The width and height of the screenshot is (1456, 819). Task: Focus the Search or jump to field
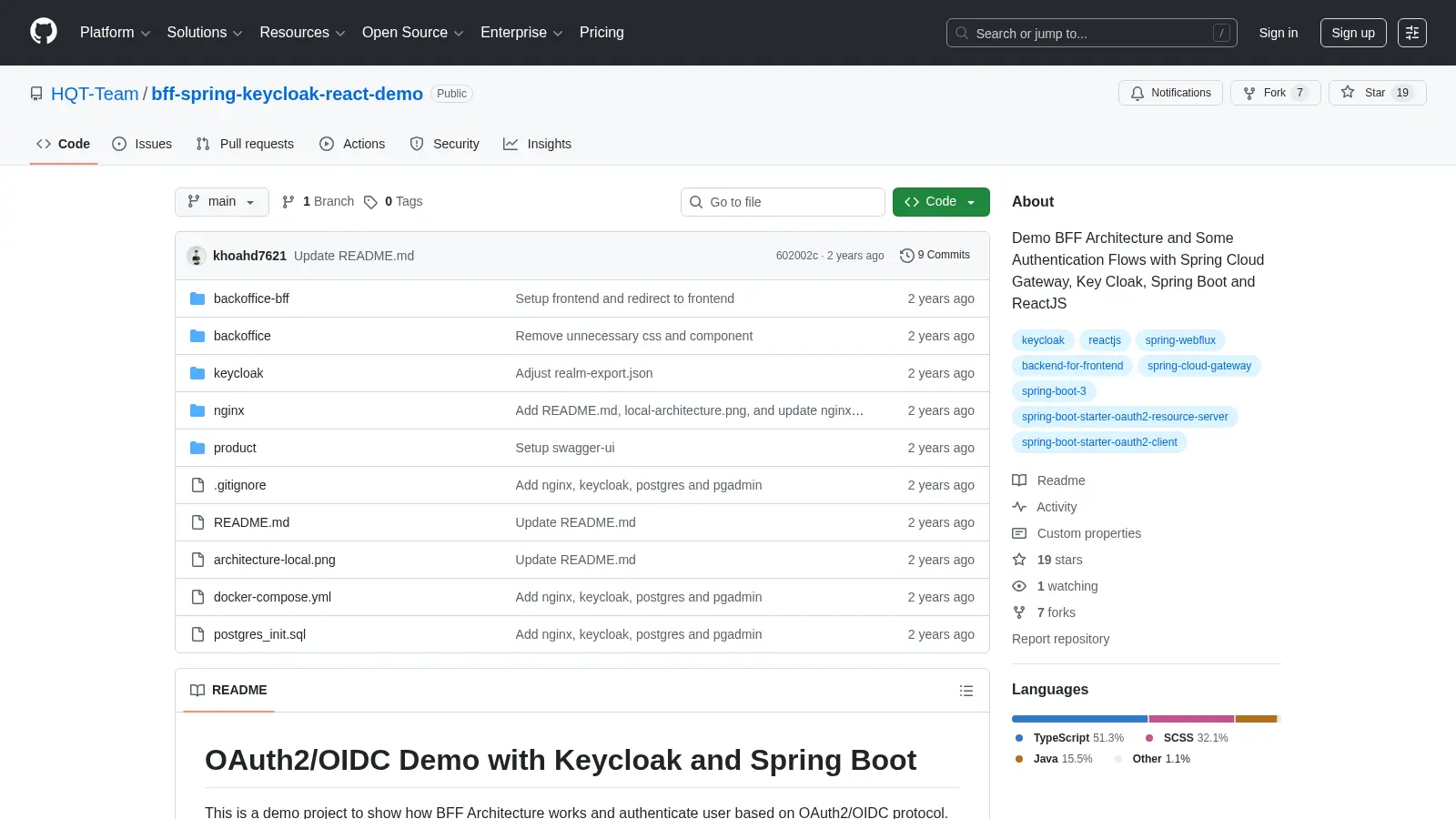1092,33
